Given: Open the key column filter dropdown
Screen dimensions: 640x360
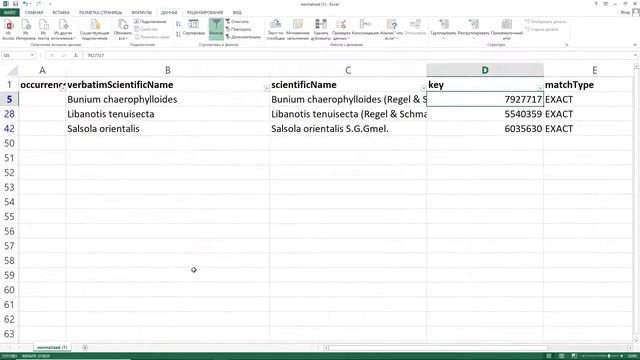Looking at the screenshot, I should coord(540,88).
